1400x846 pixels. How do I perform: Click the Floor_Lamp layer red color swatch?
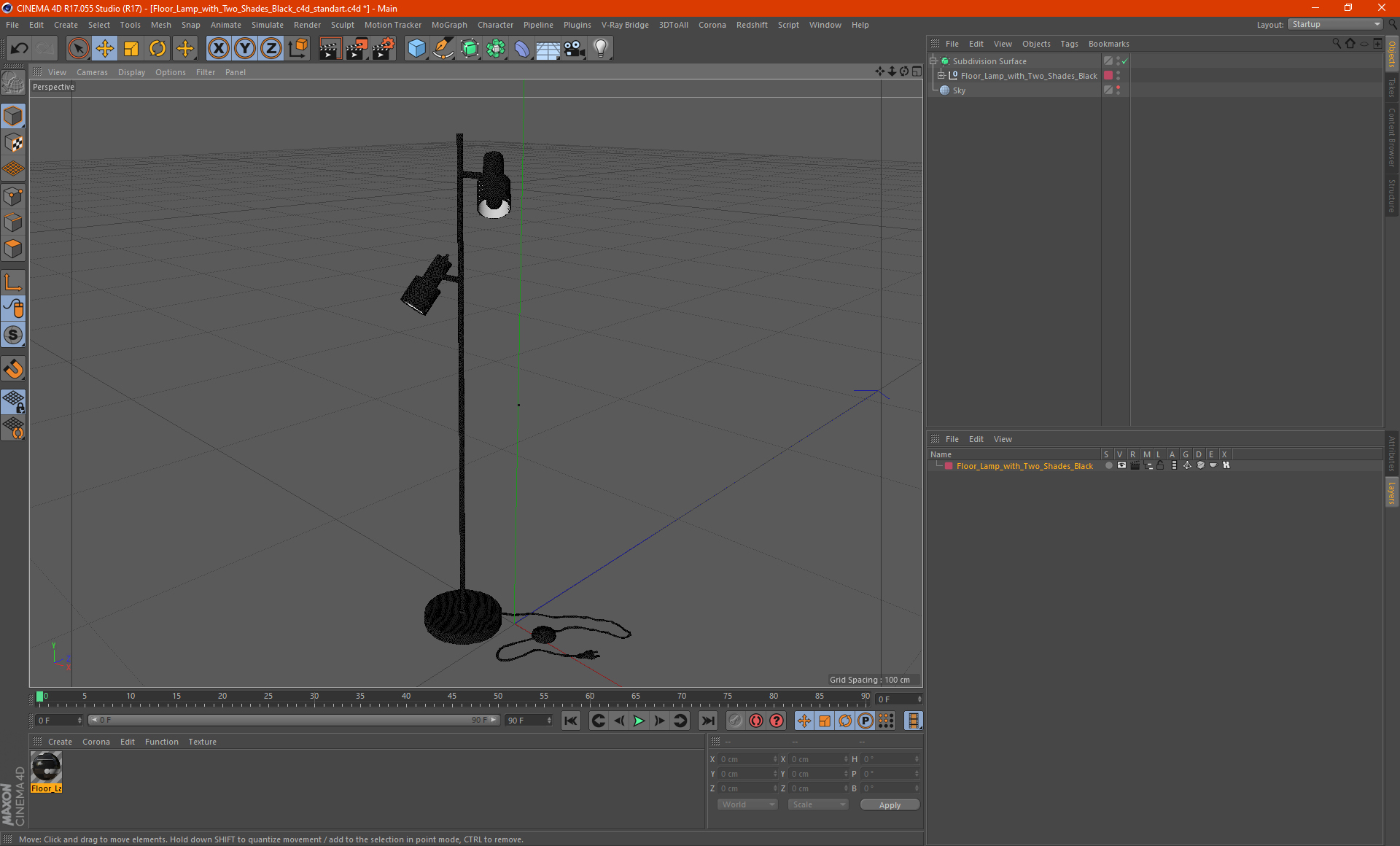(949, 466)
